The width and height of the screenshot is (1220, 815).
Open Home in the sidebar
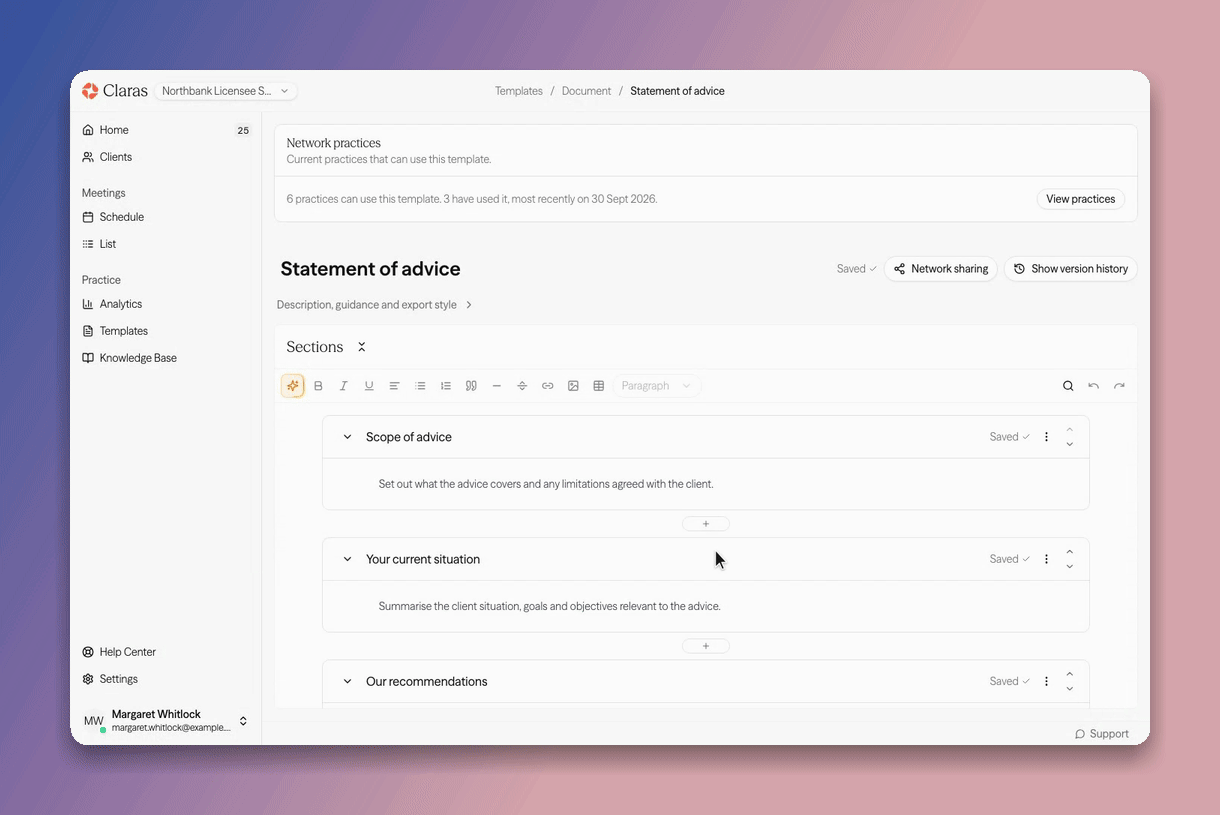(166, 130)
